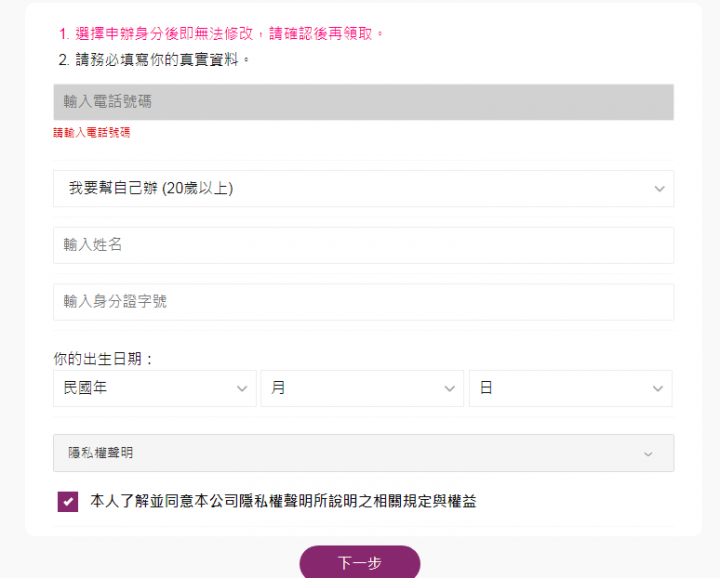Uncheck the privacy agreement checkbox
The image size is (720, 578).
pyautogui.click(x=68, y=501)
